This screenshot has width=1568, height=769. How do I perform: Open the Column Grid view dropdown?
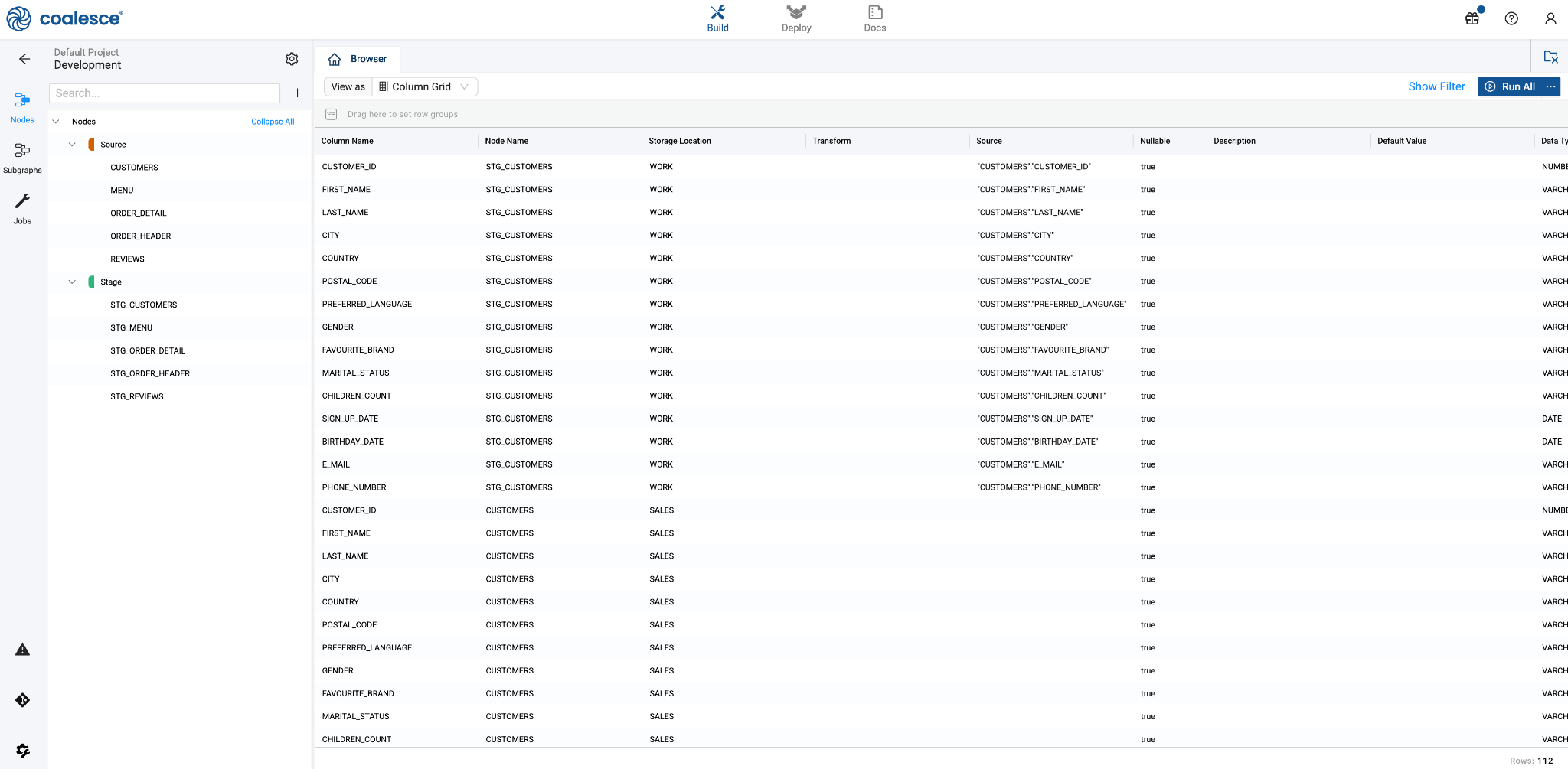(424, 86)
